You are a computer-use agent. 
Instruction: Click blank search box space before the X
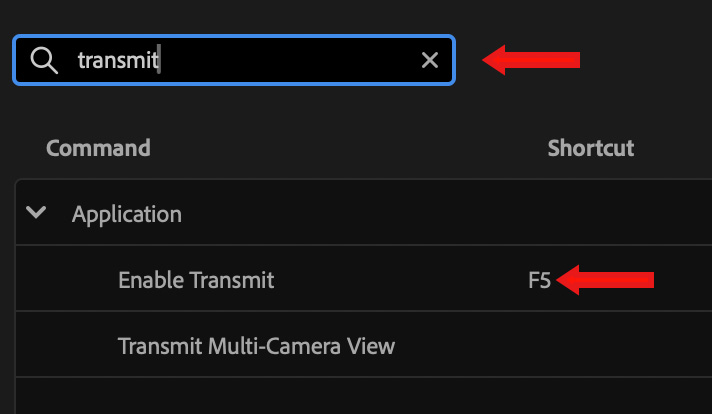[x=300, y=61]
